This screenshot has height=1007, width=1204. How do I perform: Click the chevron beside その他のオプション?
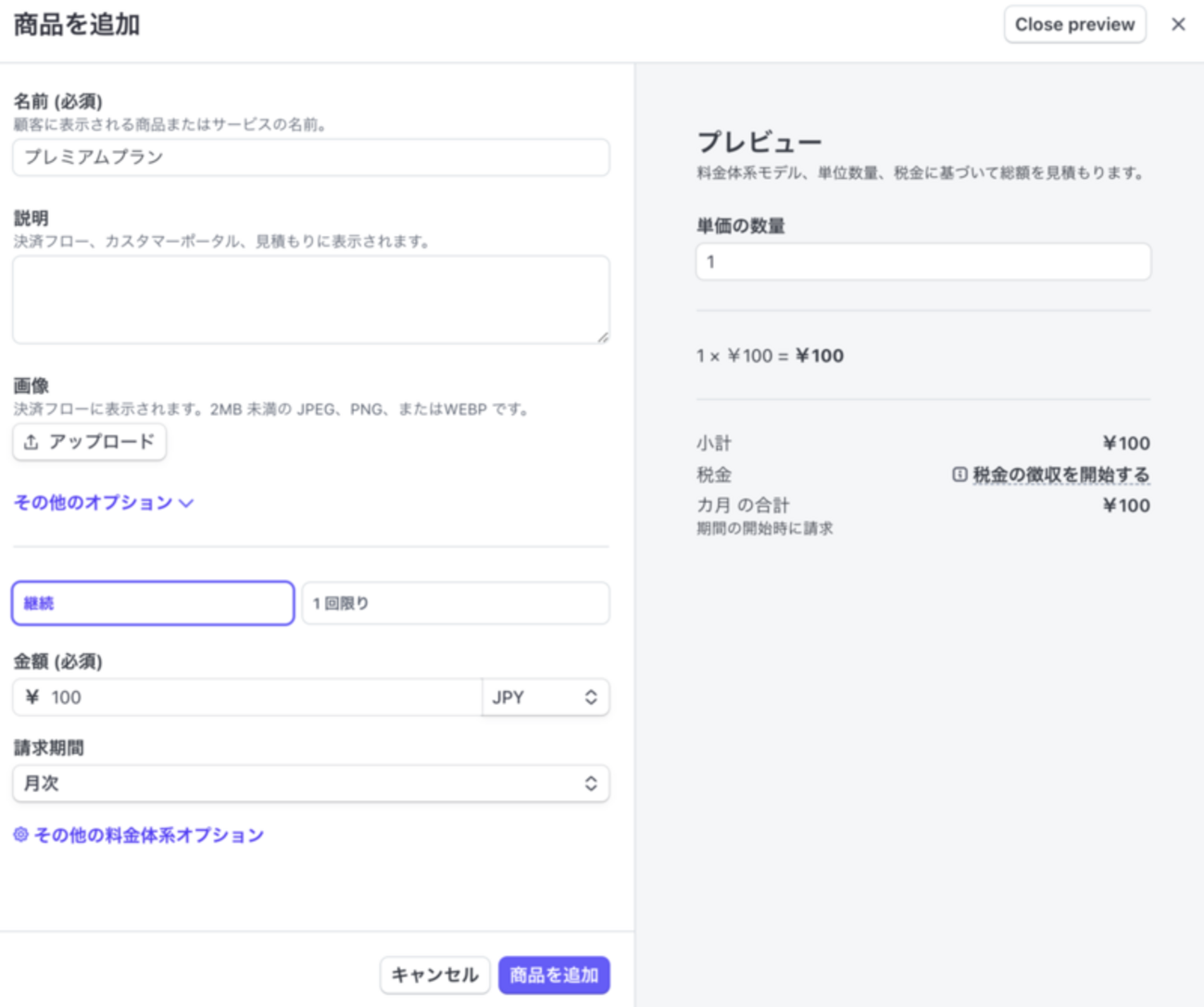pyautogui.click(x=186, y=503)
